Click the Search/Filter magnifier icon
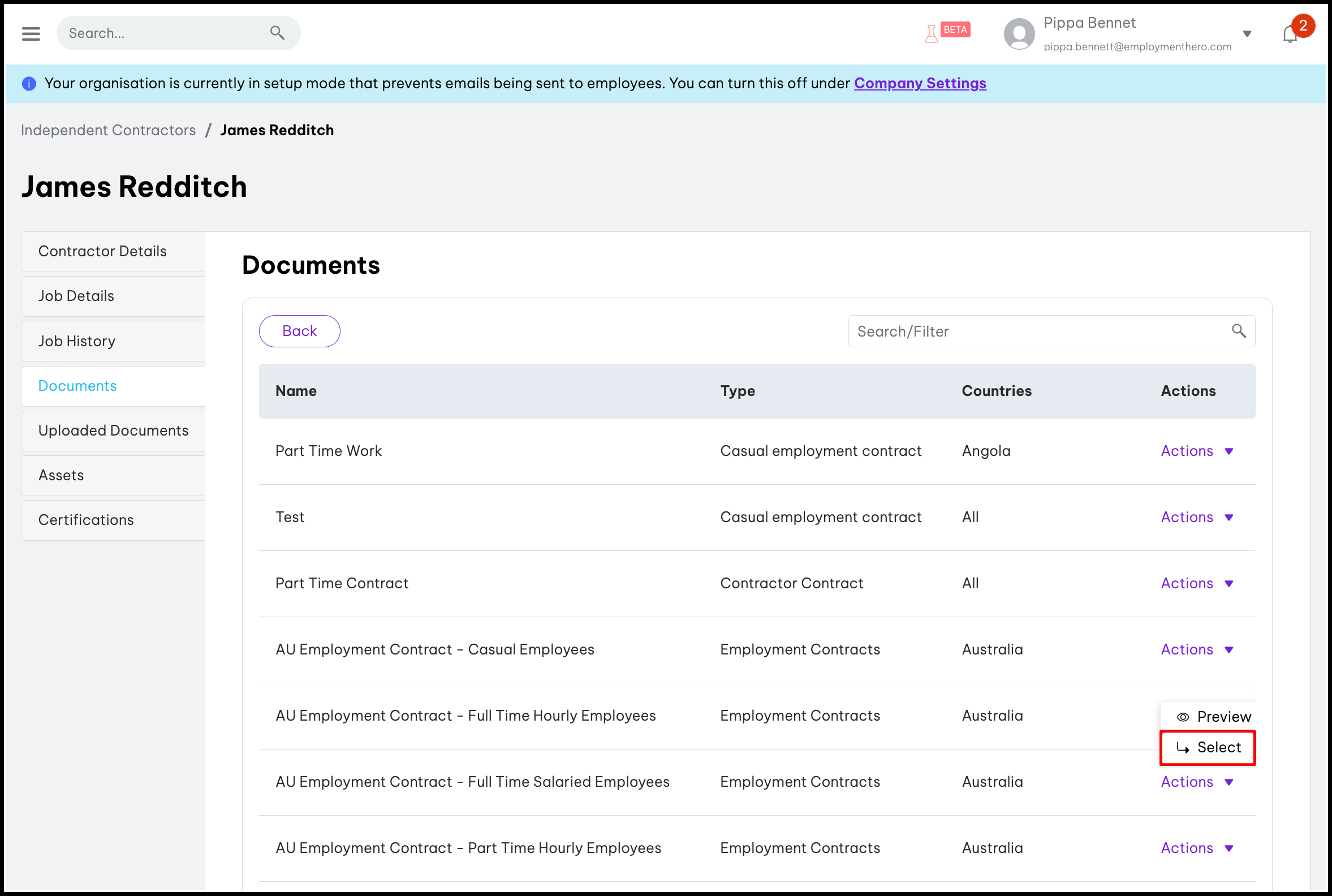This screenshot has width=1332, height=896. click(x=1238, y=331)
